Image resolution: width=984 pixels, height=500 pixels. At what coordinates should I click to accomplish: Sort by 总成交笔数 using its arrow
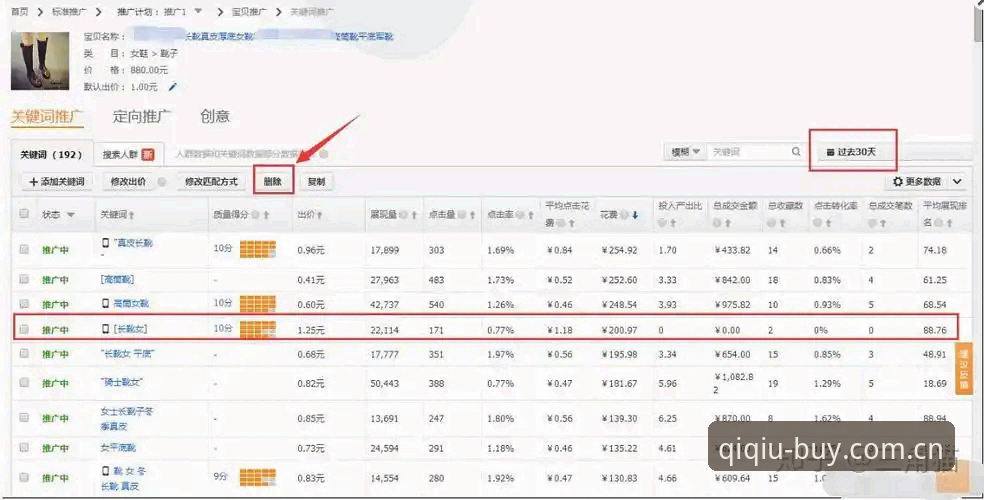coord(883,223)
